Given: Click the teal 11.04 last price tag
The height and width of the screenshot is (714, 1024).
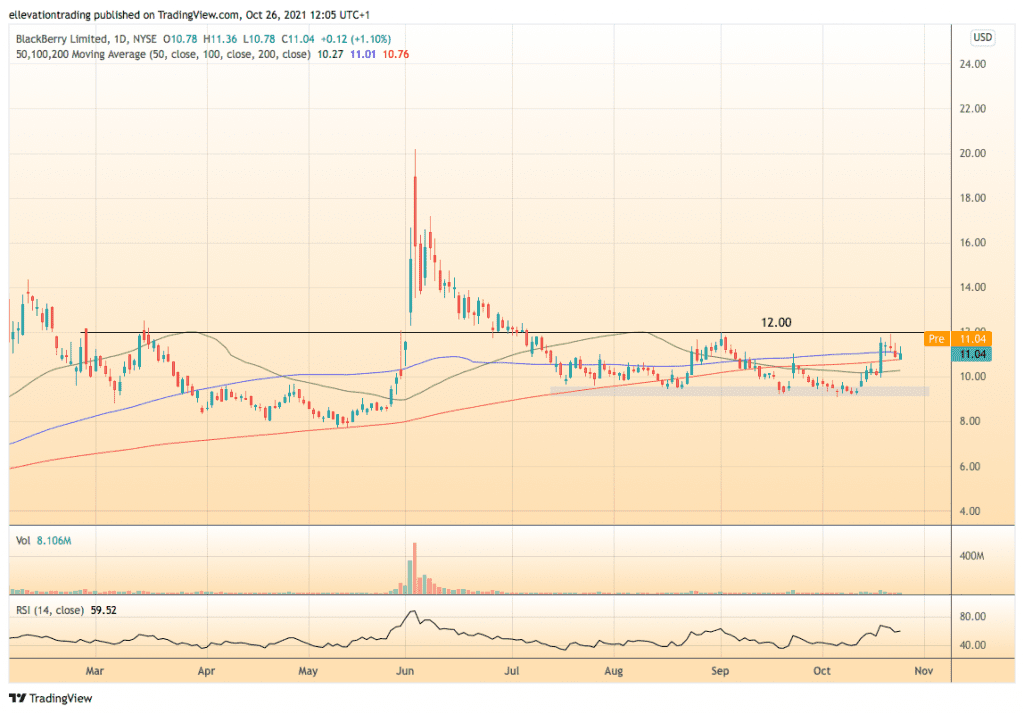Looking at the screenshot, I should coord(972,354).
